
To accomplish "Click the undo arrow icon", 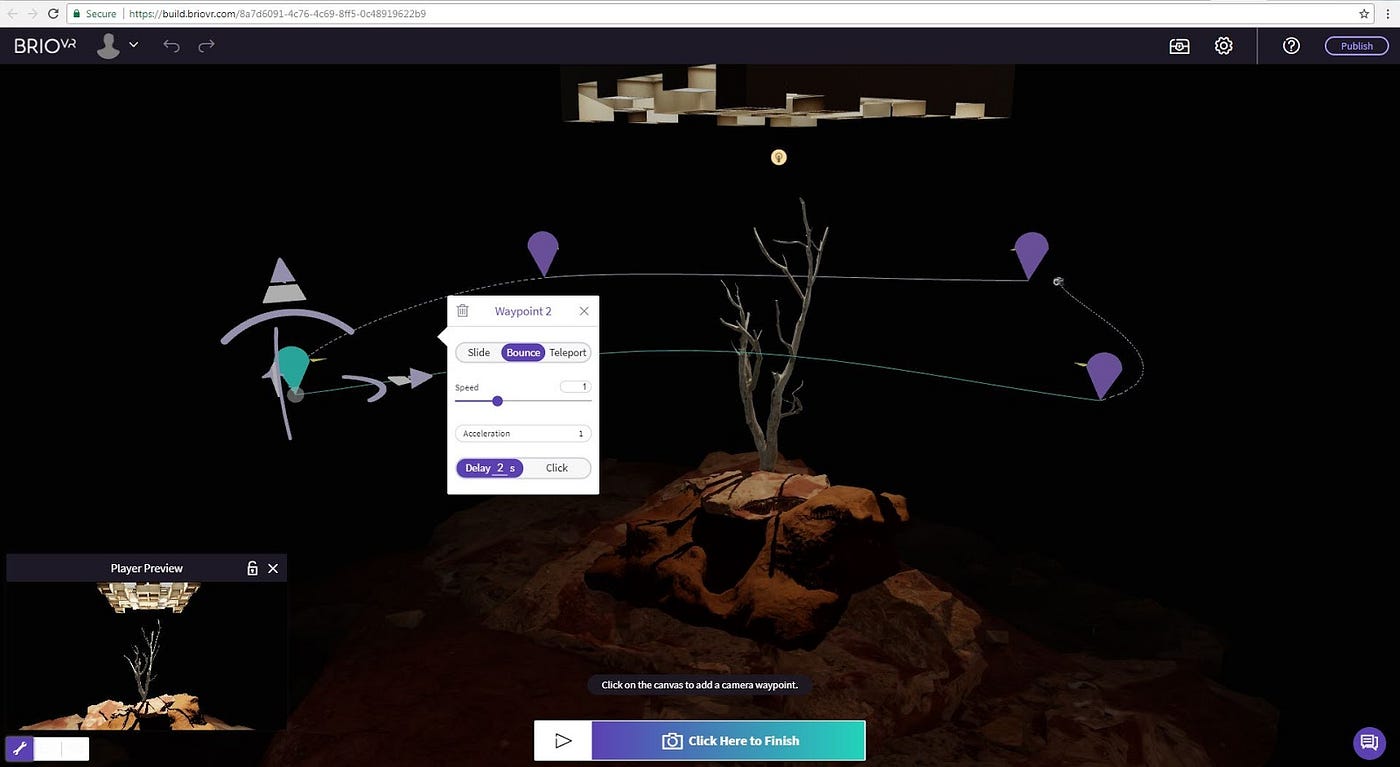I will pos(171,46).
